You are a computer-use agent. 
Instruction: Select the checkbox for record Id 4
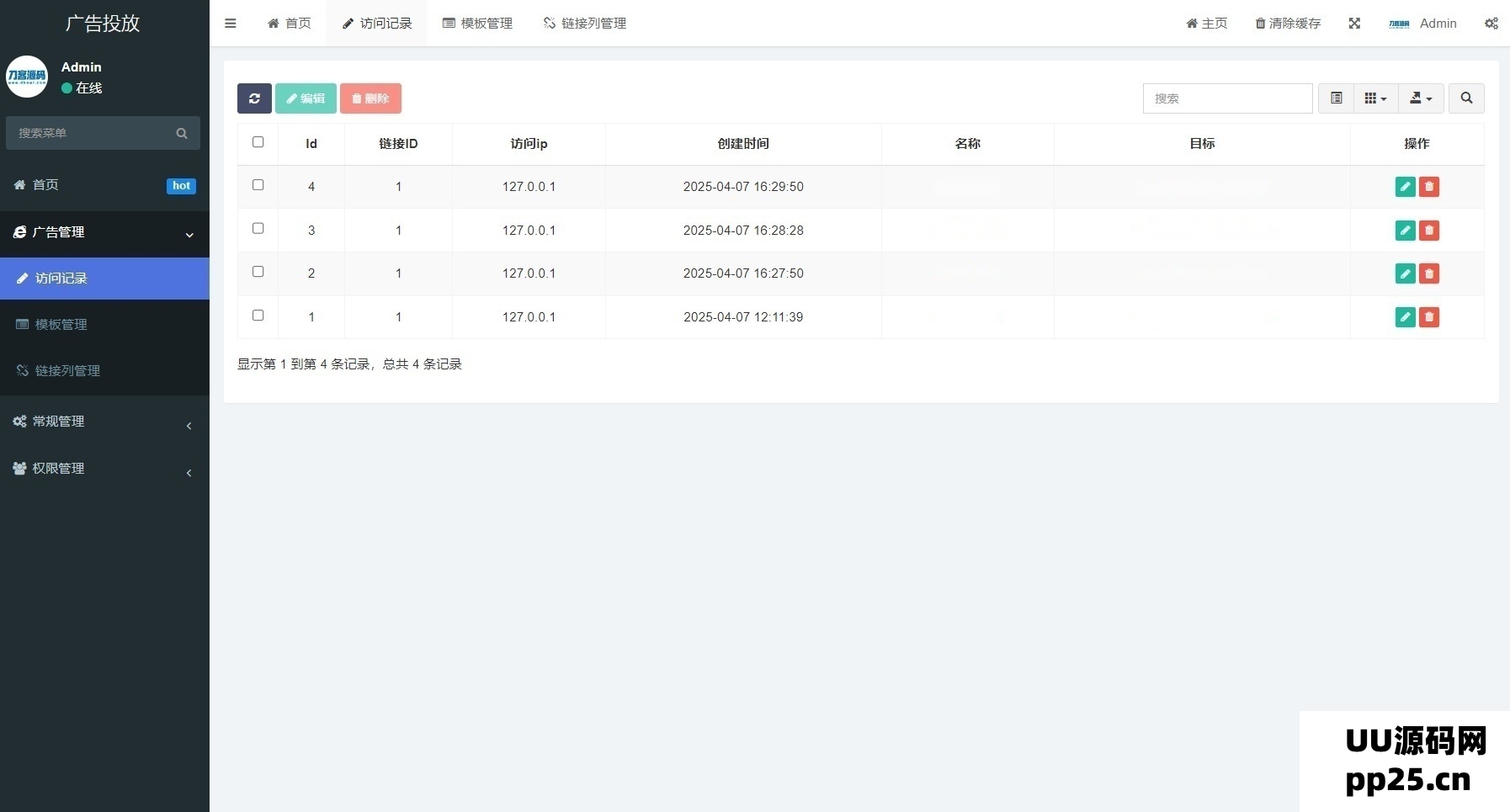[x=258, y=185]
